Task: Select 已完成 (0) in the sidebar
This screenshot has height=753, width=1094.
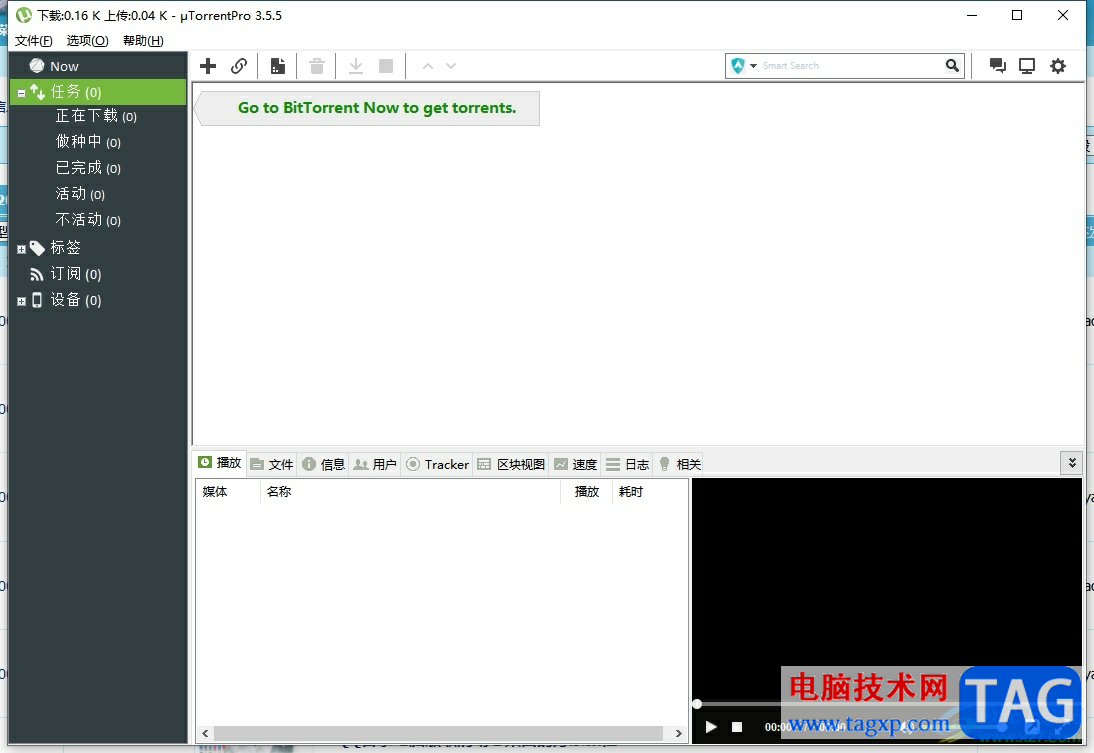Action: [x=88, y=168]
